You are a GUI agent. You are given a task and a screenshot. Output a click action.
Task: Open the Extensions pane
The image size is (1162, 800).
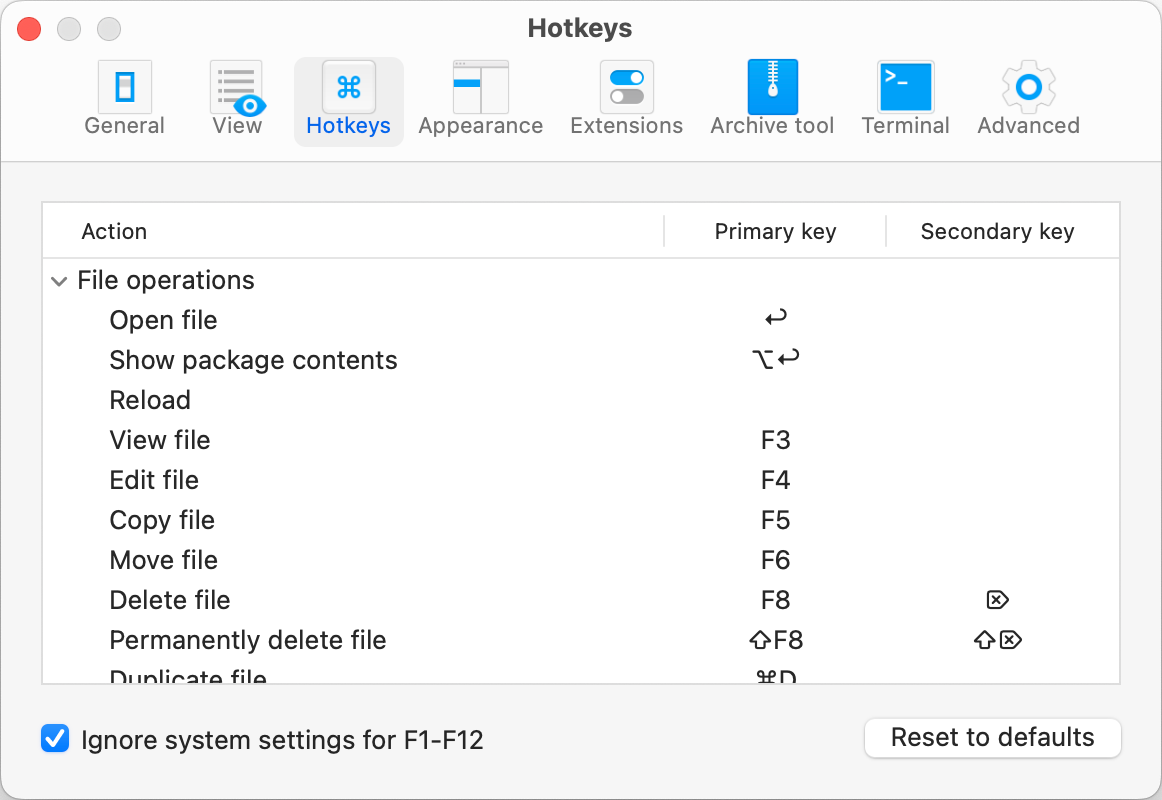[x=627, y=98]
